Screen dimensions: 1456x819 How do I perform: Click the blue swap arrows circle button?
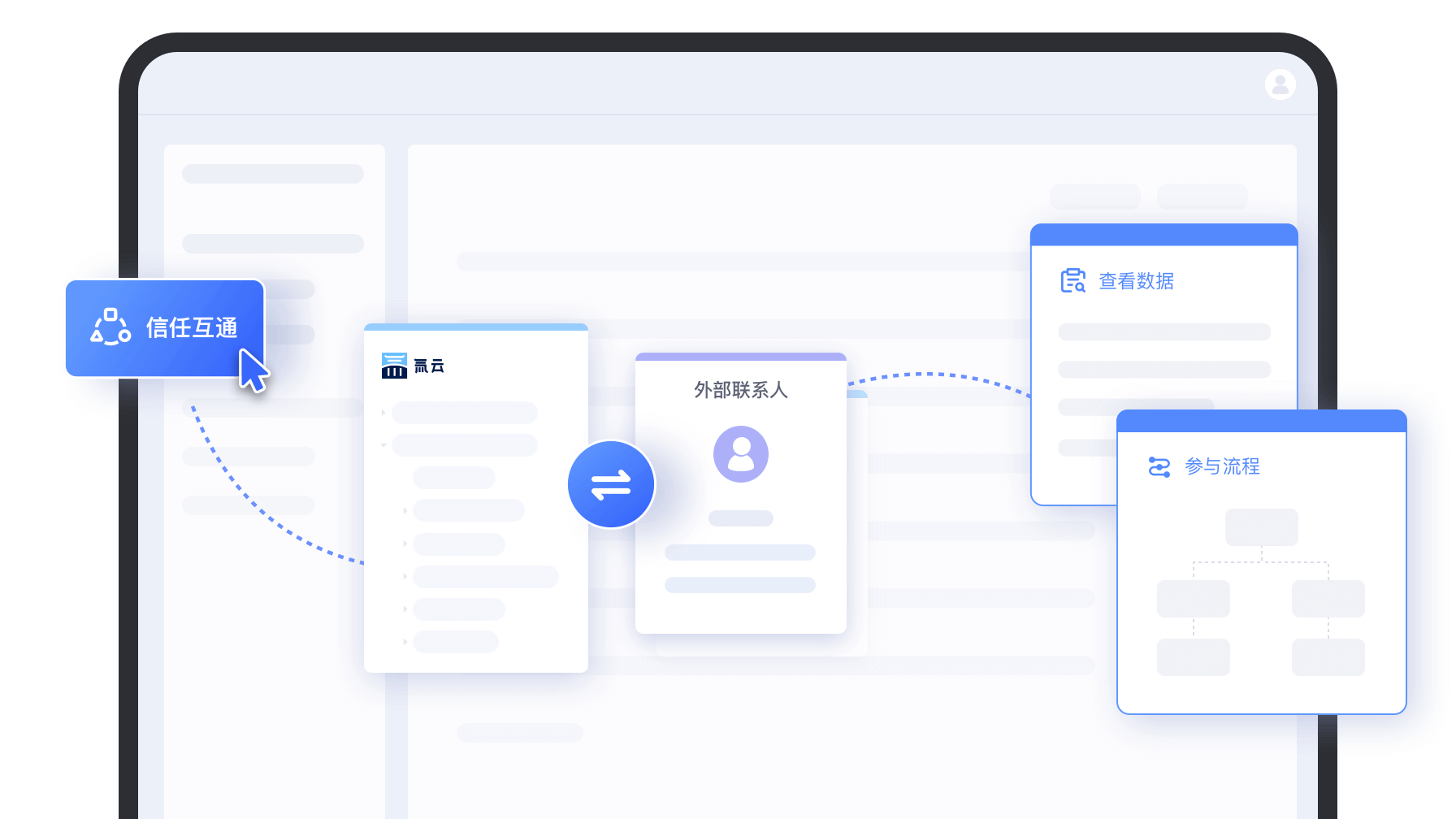611,485
